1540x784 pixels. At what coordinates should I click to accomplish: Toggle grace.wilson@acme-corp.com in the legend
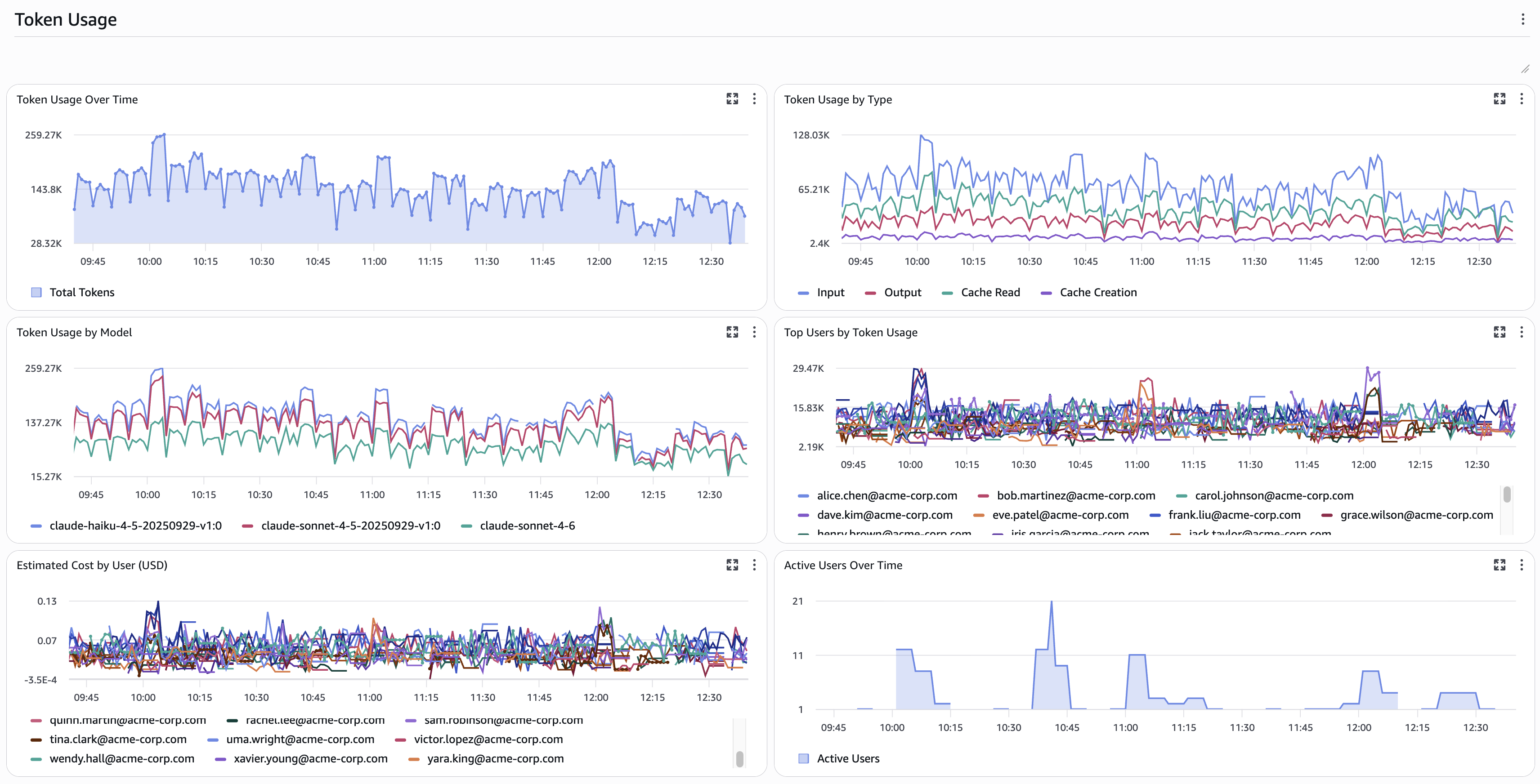[1407, 514]
